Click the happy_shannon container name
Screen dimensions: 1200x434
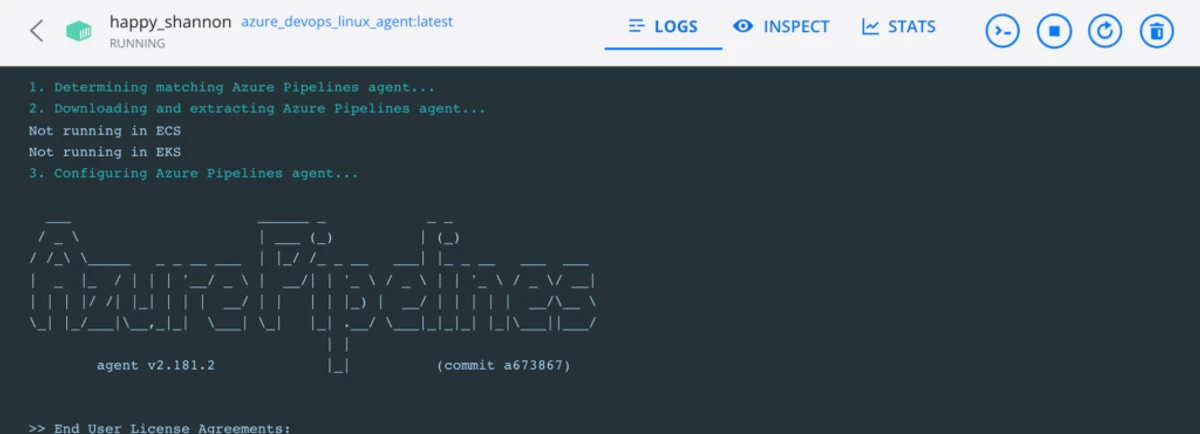(171, 21)
